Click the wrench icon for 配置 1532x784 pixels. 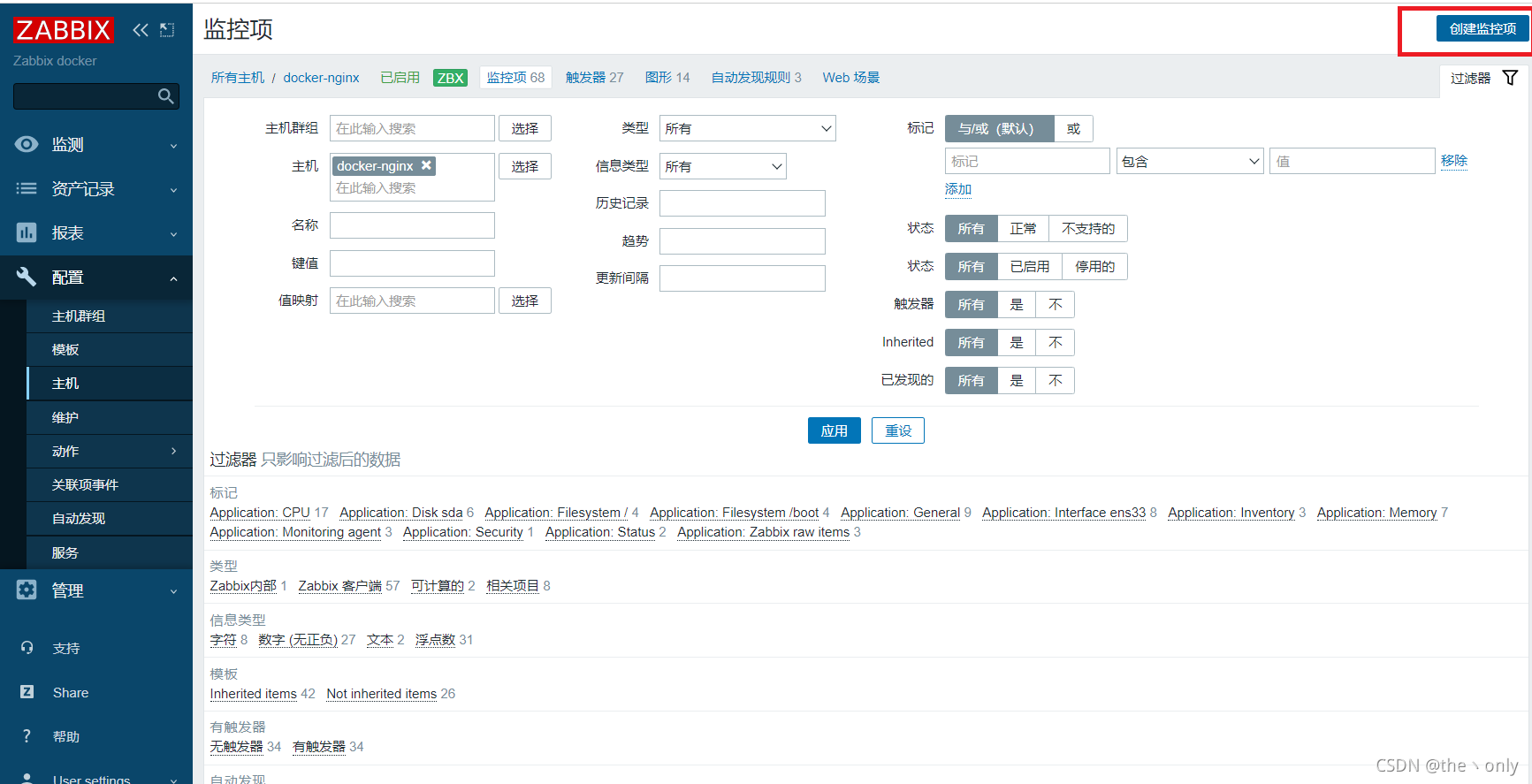[x=27, y=277]
